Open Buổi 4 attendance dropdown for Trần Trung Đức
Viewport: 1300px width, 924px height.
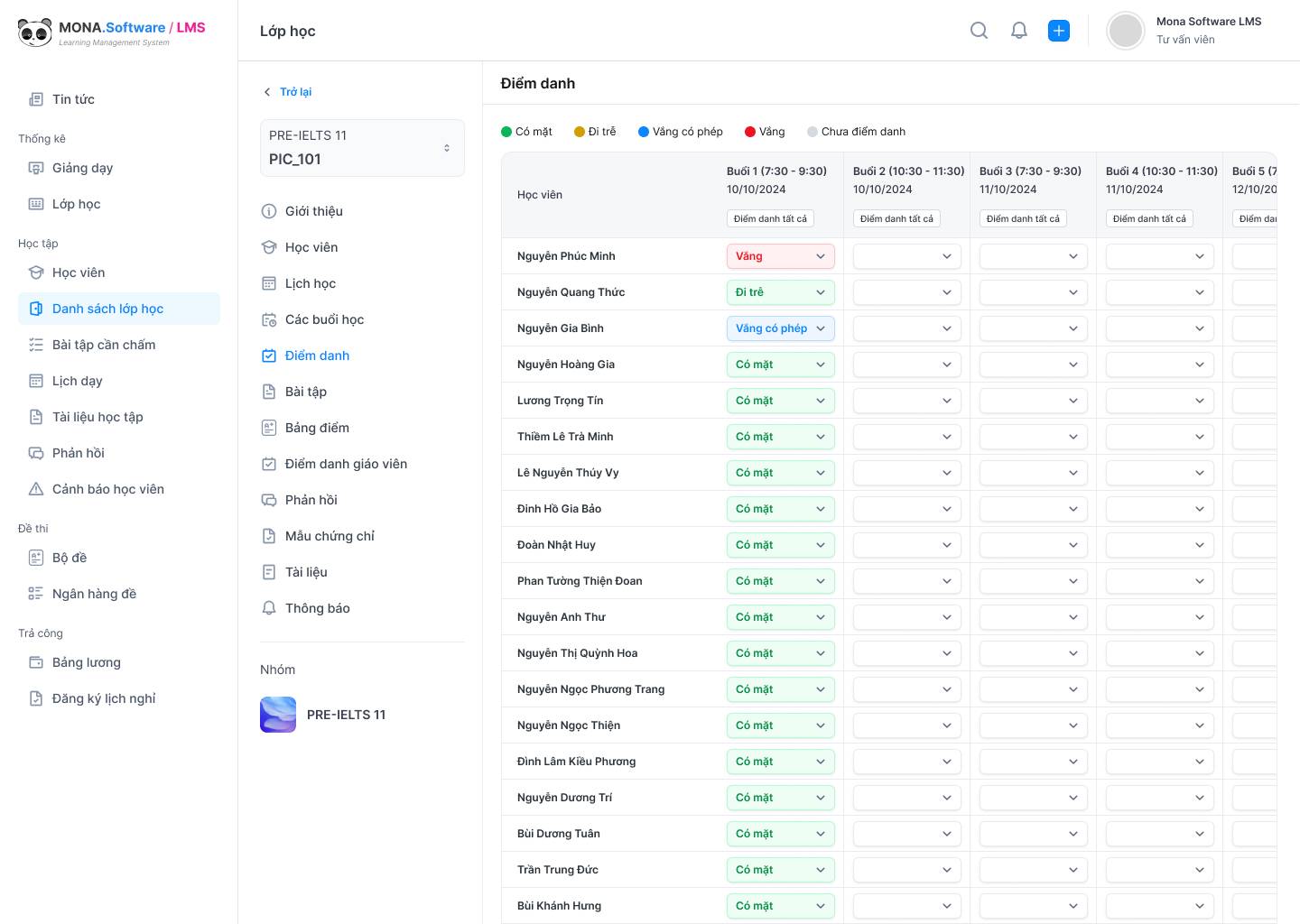click(x=1160, y=870)
